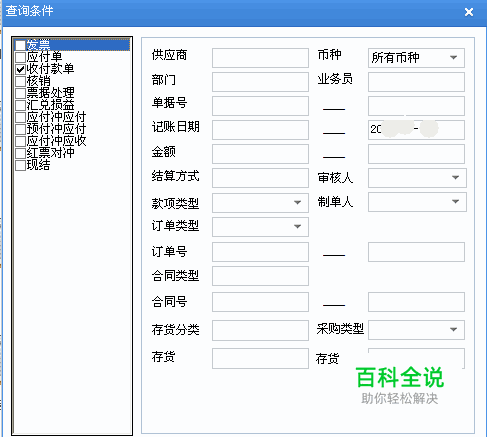Click the left 存货 input field

[260, 358]
